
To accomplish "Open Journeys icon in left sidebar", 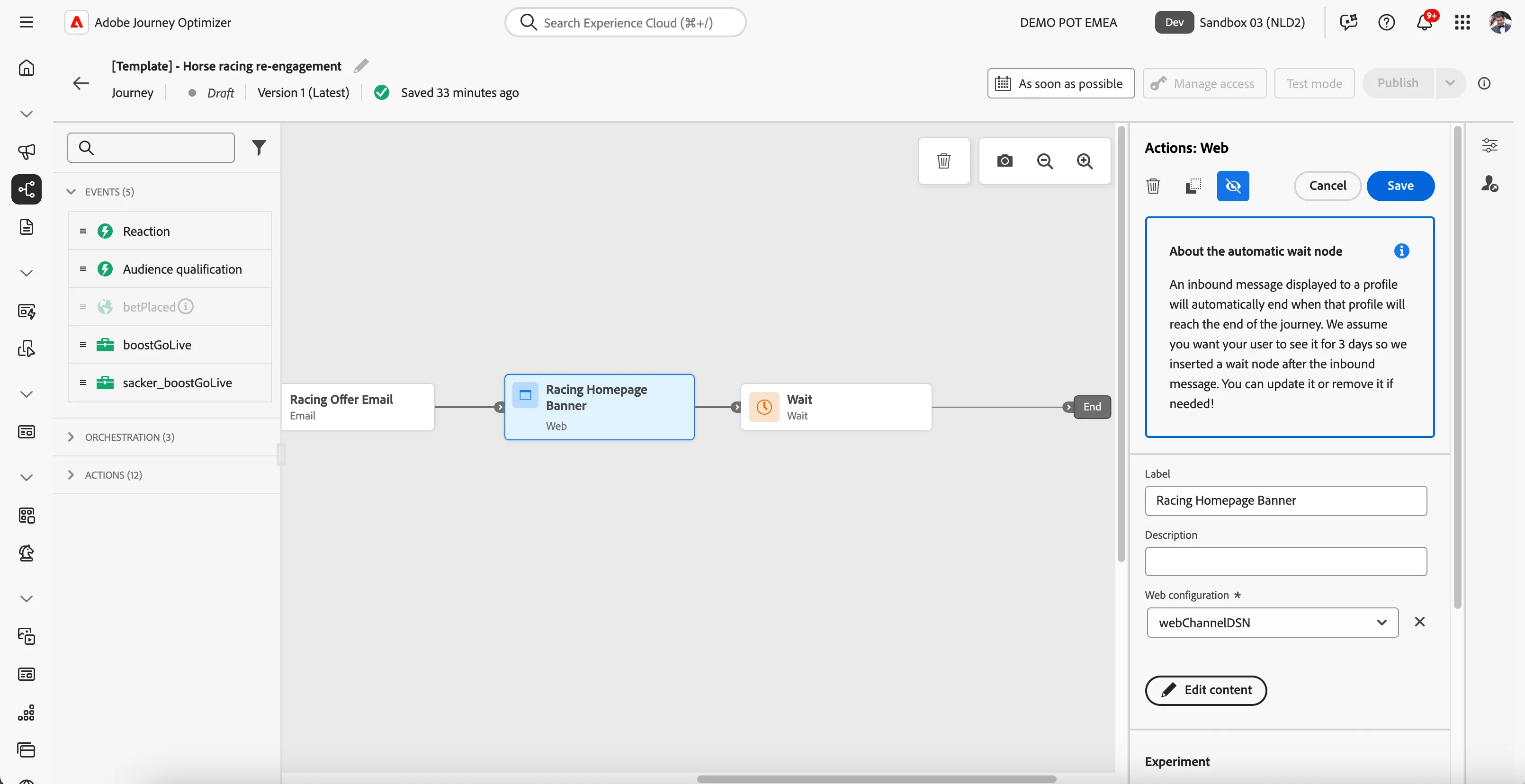I will [26, 189].
